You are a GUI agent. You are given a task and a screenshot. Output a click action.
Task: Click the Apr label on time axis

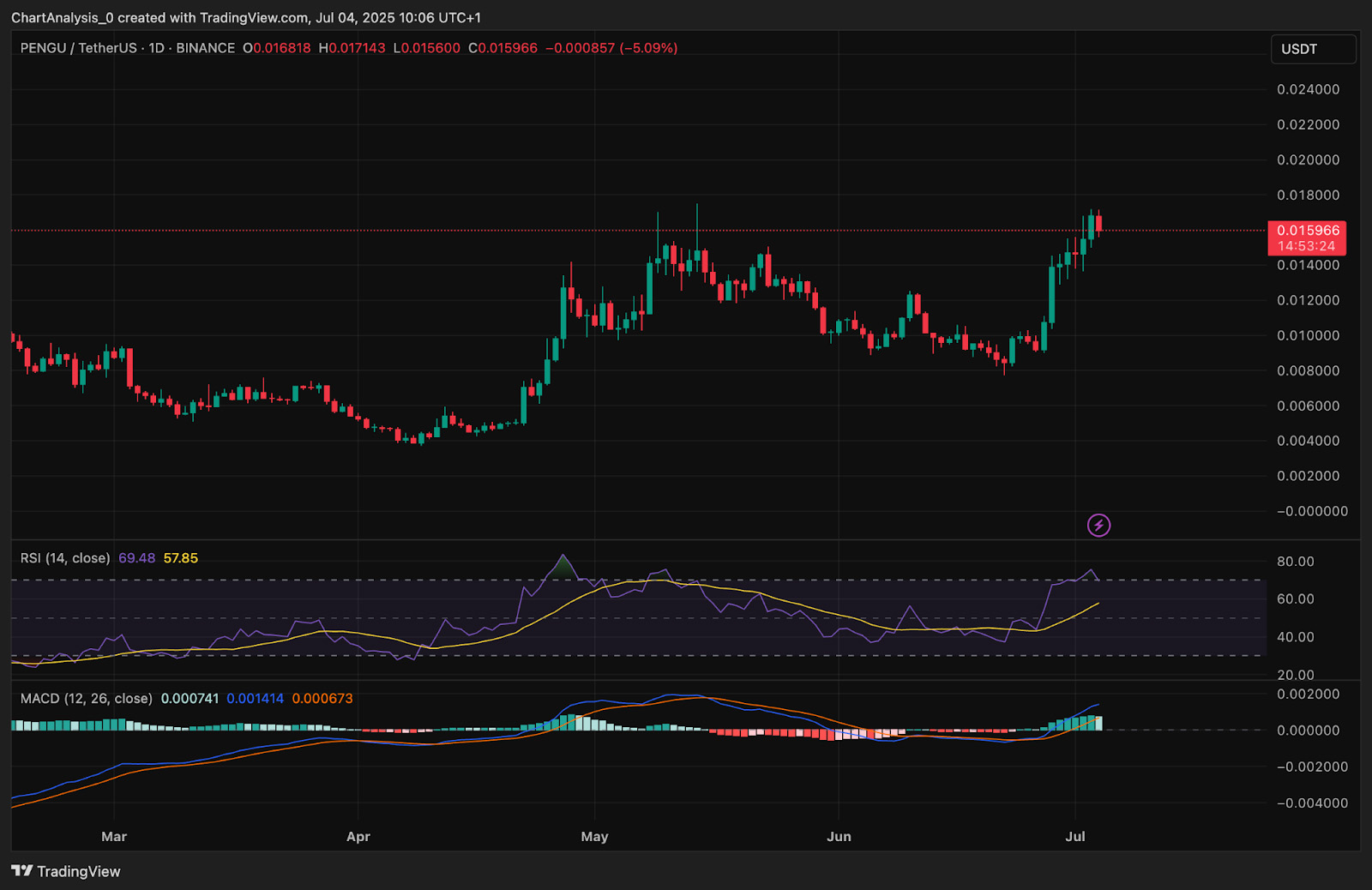[x=358, y=837]
